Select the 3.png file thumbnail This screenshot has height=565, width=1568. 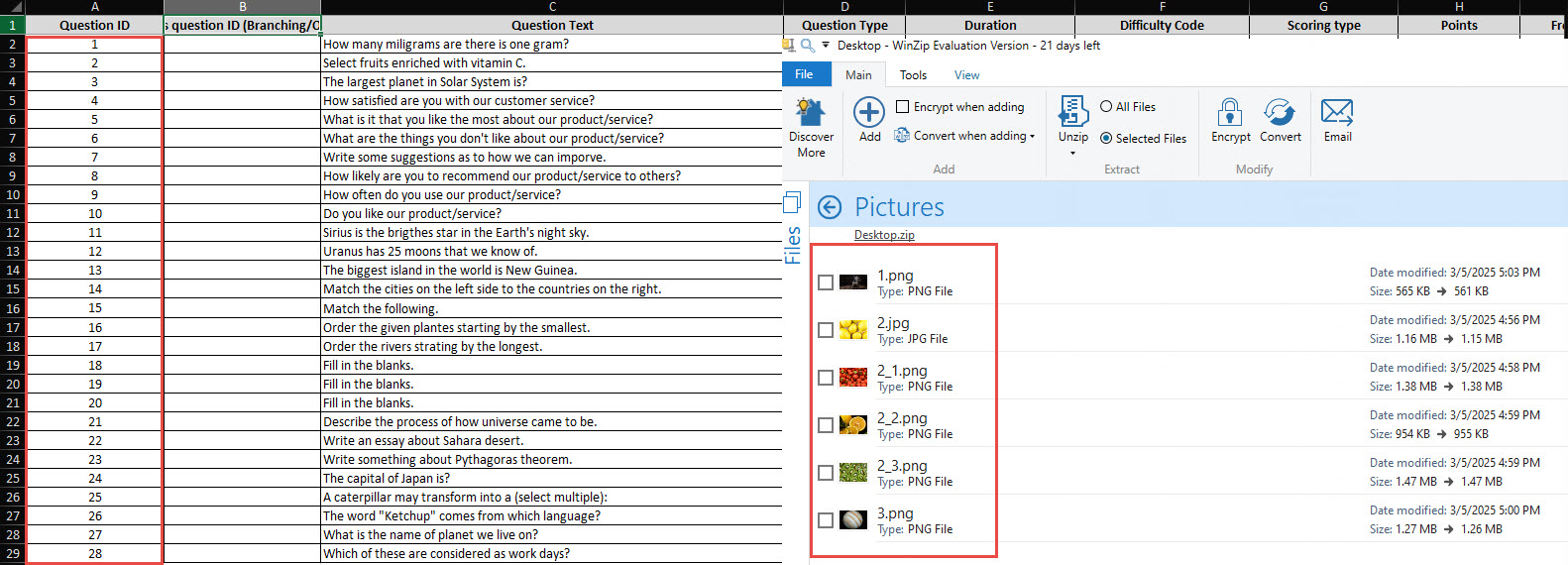coord(853,519)
